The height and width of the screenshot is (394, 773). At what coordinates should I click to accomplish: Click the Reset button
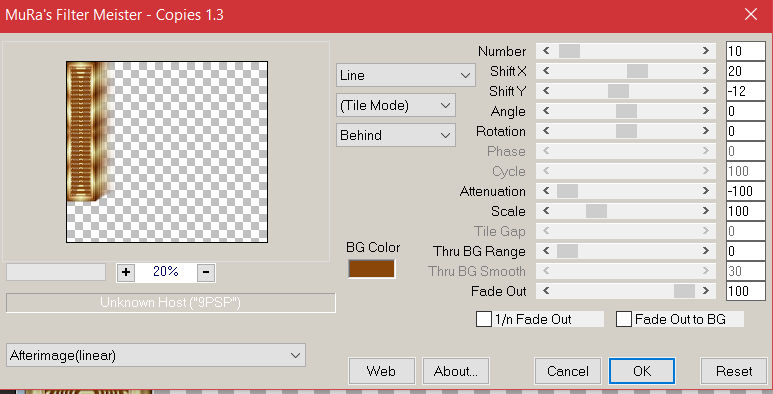click(x=734, y=371)
